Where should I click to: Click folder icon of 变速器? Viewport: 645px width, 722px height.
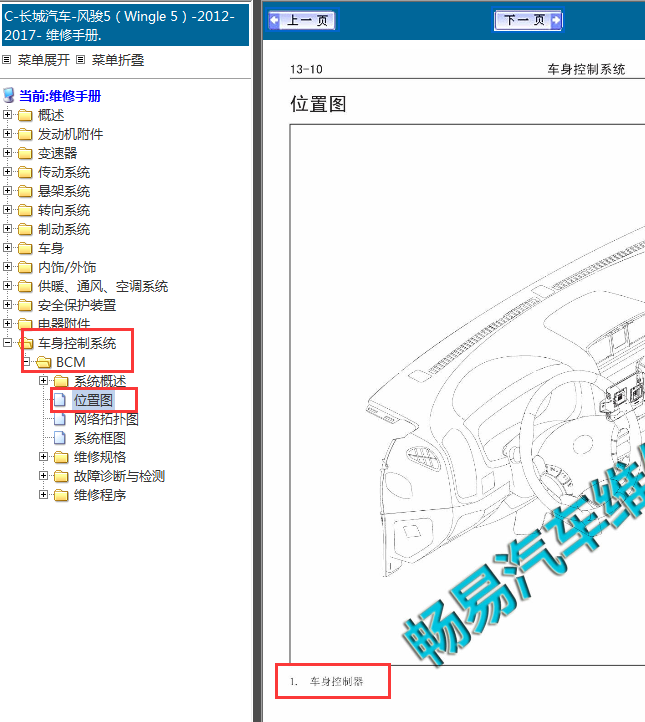[x=25, y=153]
